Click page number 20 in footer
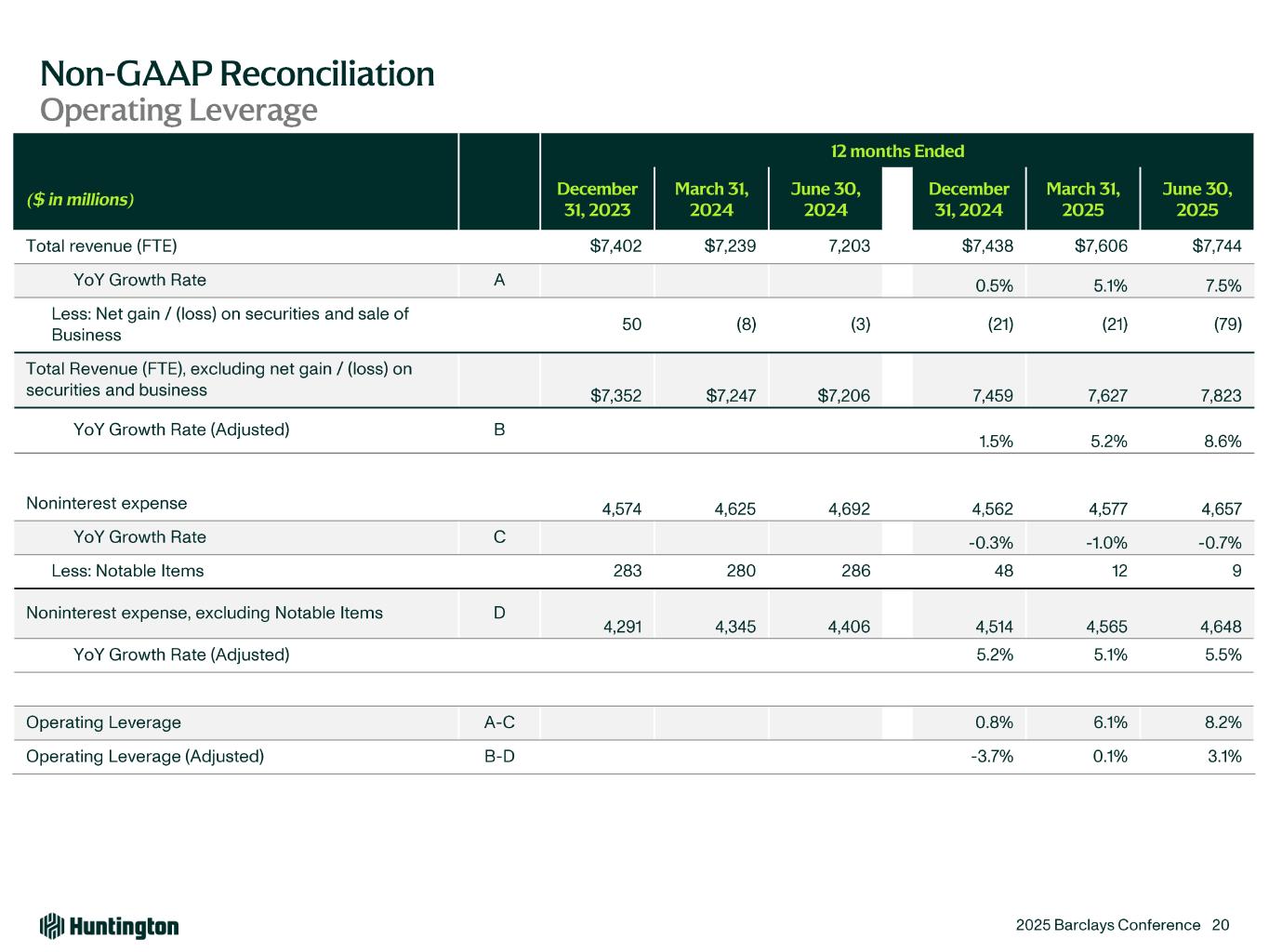This screenshot has width=1269, height=952. pos(1221,925)
